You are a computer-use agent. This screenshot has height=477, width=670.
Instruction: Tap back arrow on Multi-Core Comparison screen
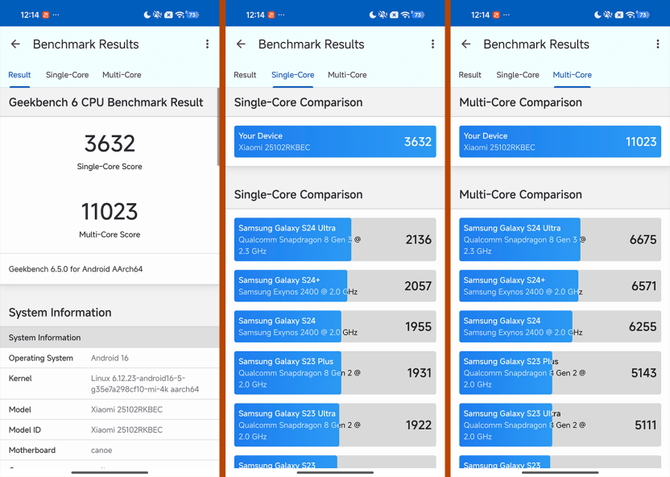(x=466, y=44)
